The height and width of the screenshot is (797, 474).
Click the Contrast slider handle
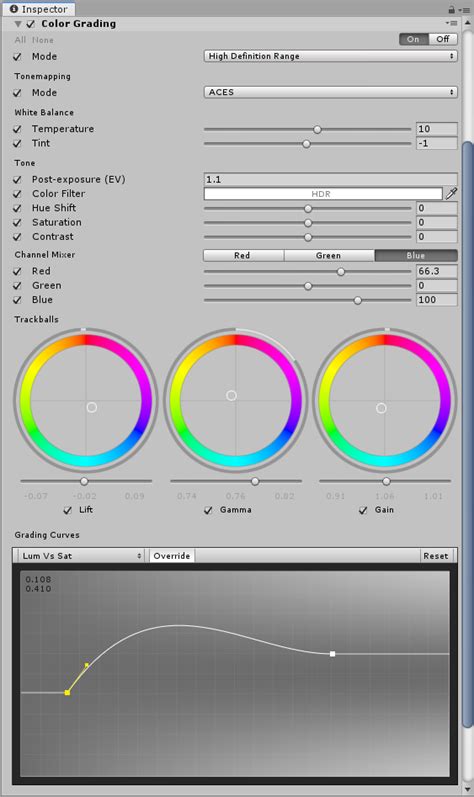tap(308, 237)
